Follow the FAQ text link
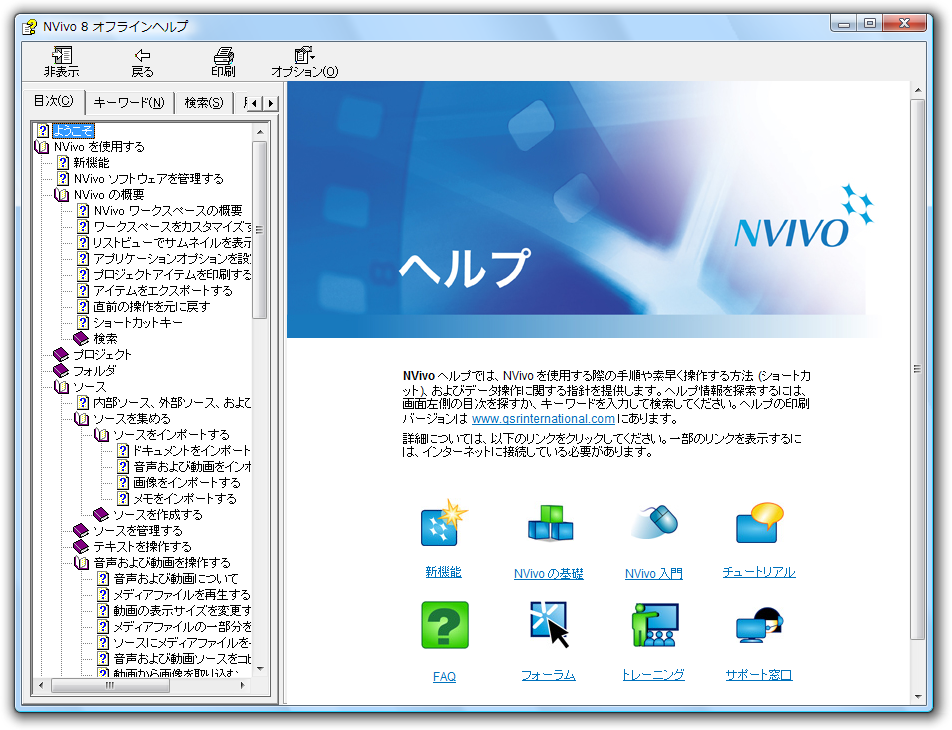Image resolution: width=952 pixels, height=730 pixels. click(x=444, y=677)
